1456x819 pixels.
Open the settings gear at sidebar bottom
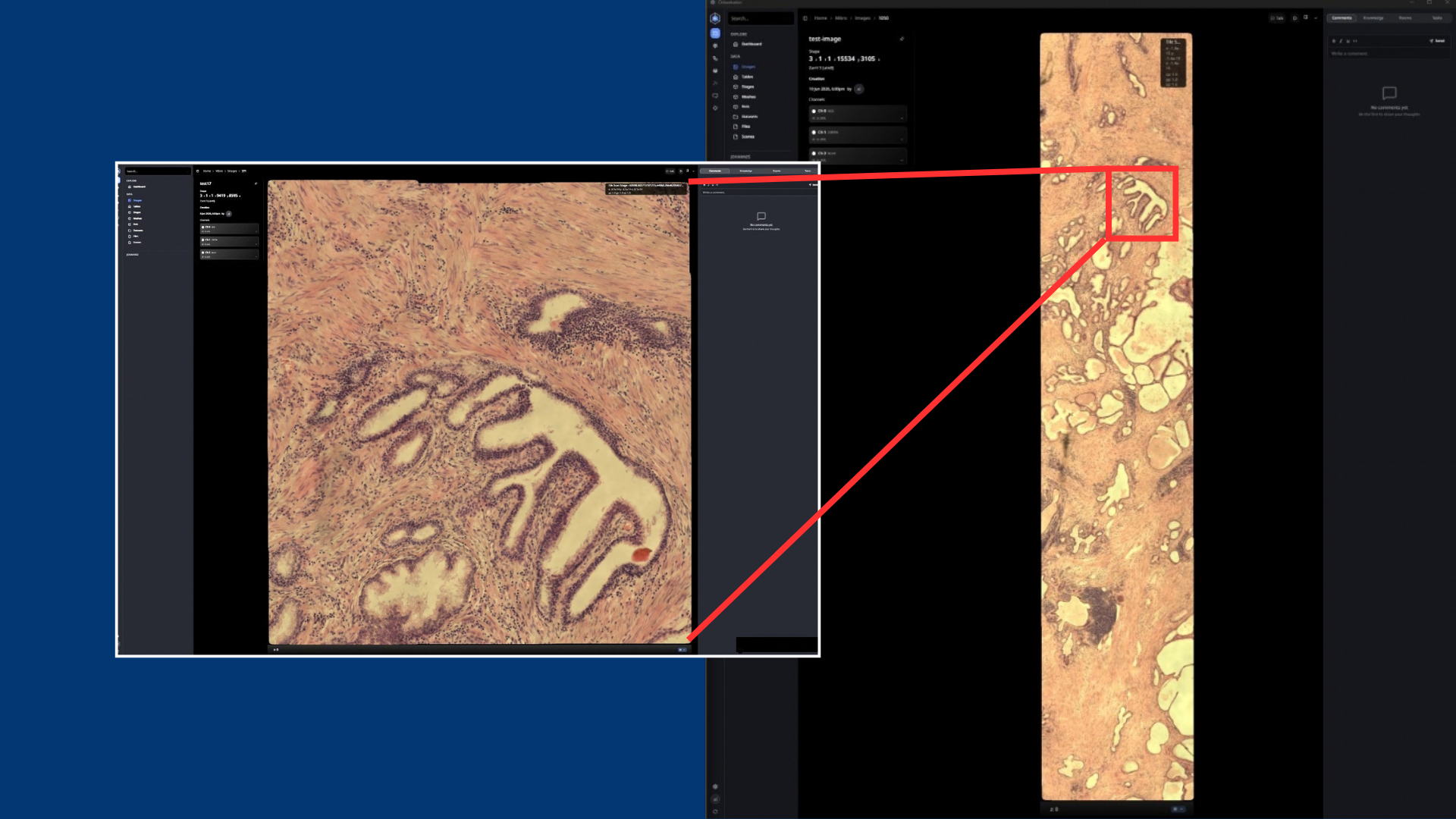click(715, 786)
